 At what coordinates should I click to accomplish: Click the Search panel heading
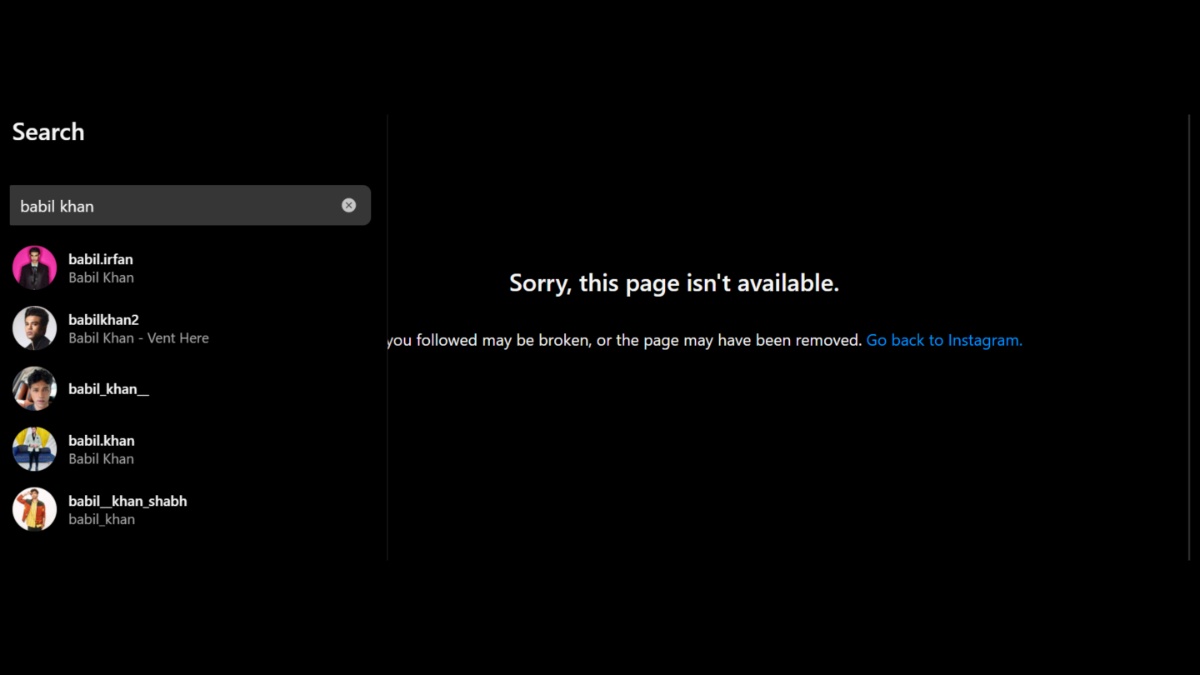[48, 132]
